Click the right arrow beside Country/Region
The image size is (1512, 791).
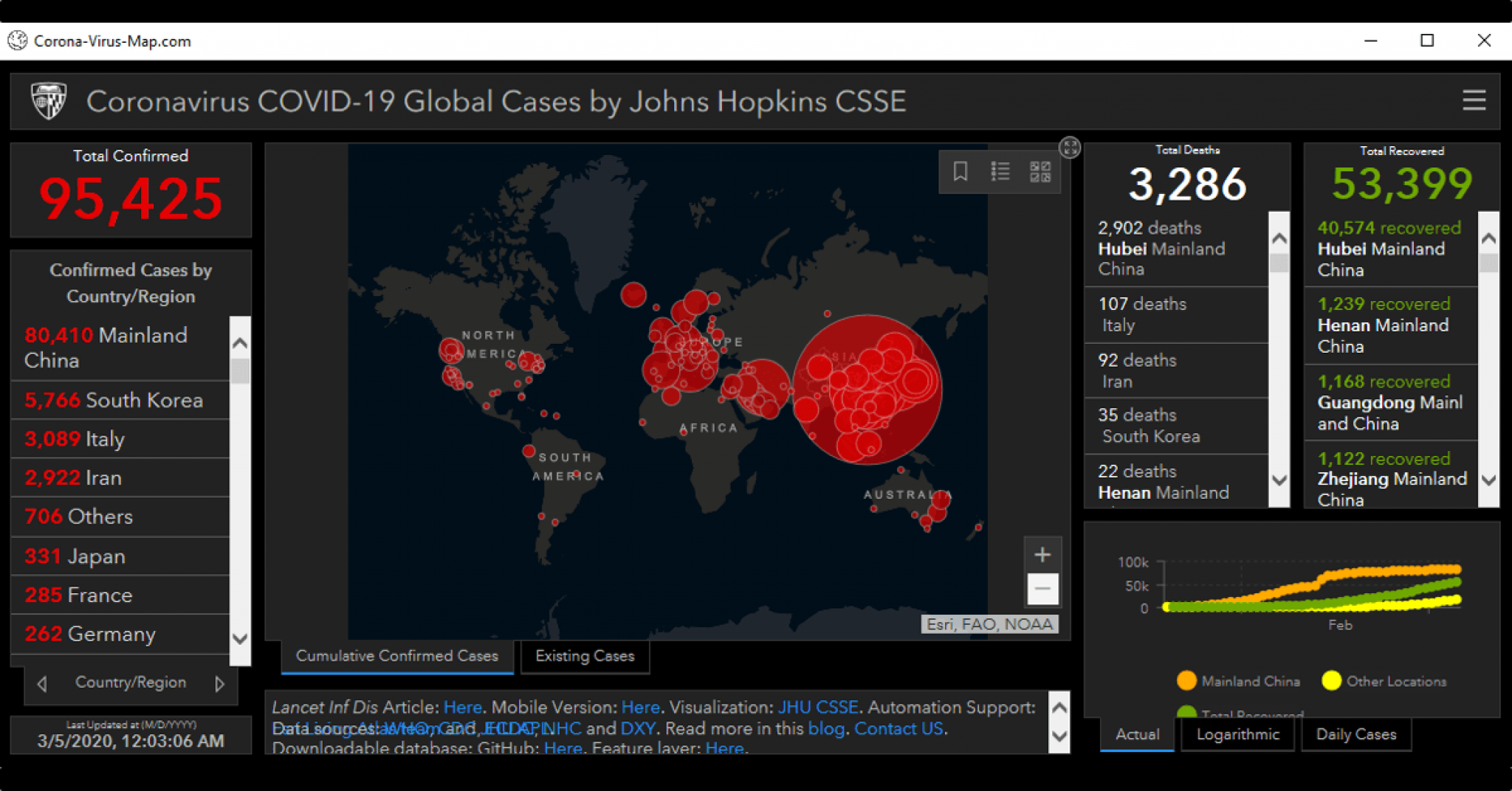pyautogui.click(x=220, y=683)
